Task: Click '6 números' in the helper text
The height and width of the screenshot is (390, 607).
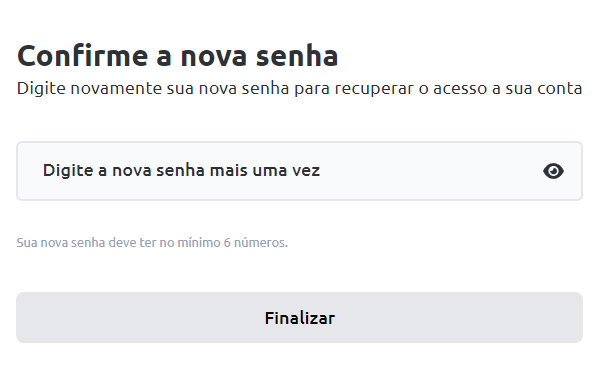Action: pyautogui.click(x=255, y=243)
